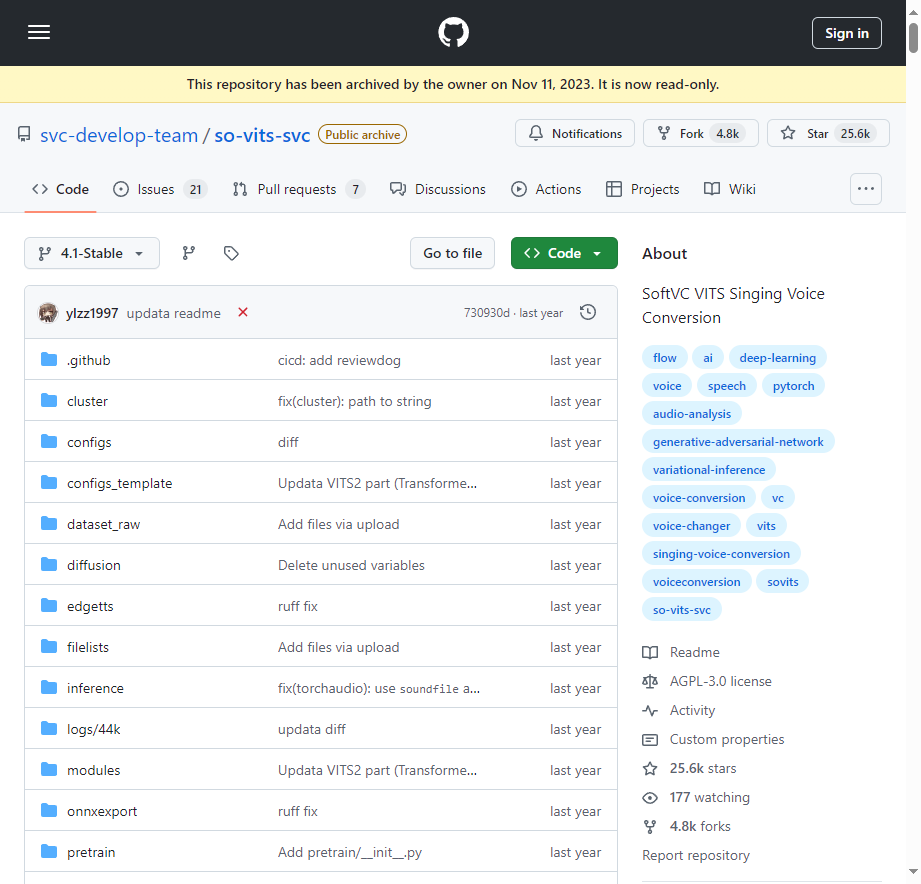Image resolution: width=921 pixels, height=884 pixels.
Task: Open 'Delete unused variables' commit message
Action: 351,565
